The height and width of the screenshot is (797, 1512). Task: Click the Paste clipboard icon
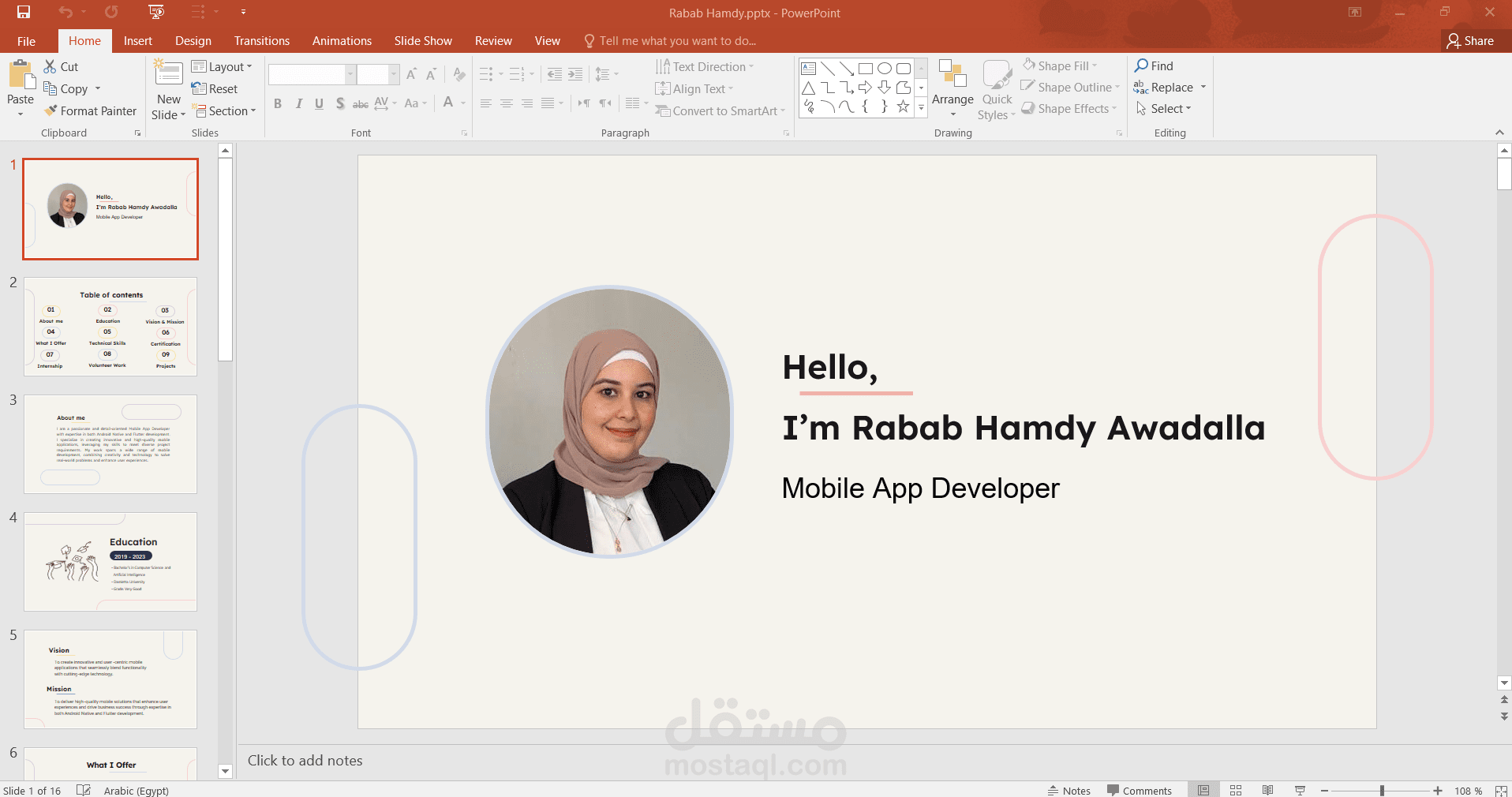pyautogui.click(x=21, y=75)
